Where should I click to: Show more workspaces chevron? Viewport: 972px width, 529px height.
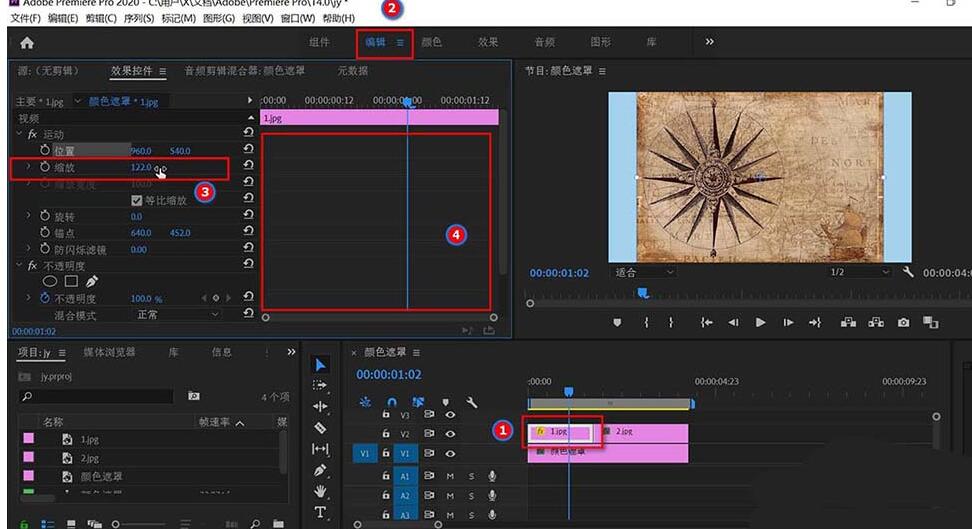point(709,42)
